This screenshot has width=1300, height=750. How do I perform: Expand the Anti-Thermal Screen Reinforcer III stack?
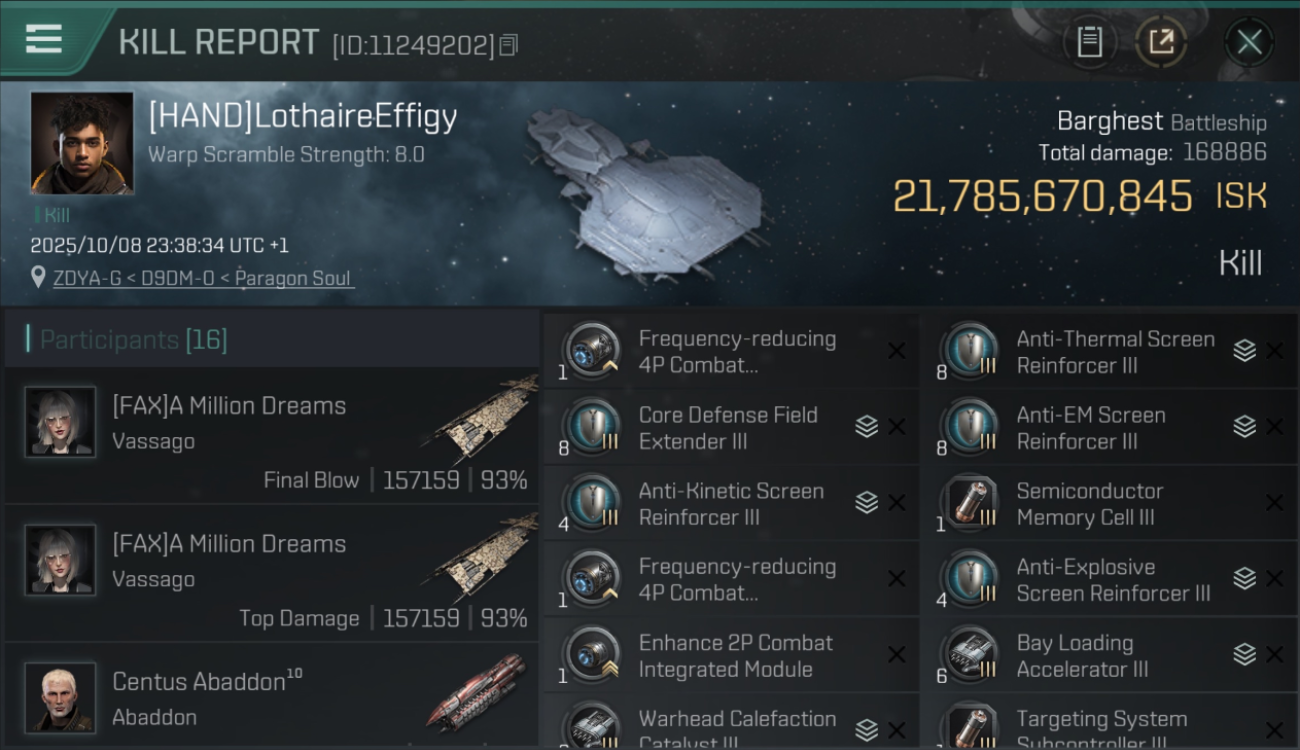1244,351
